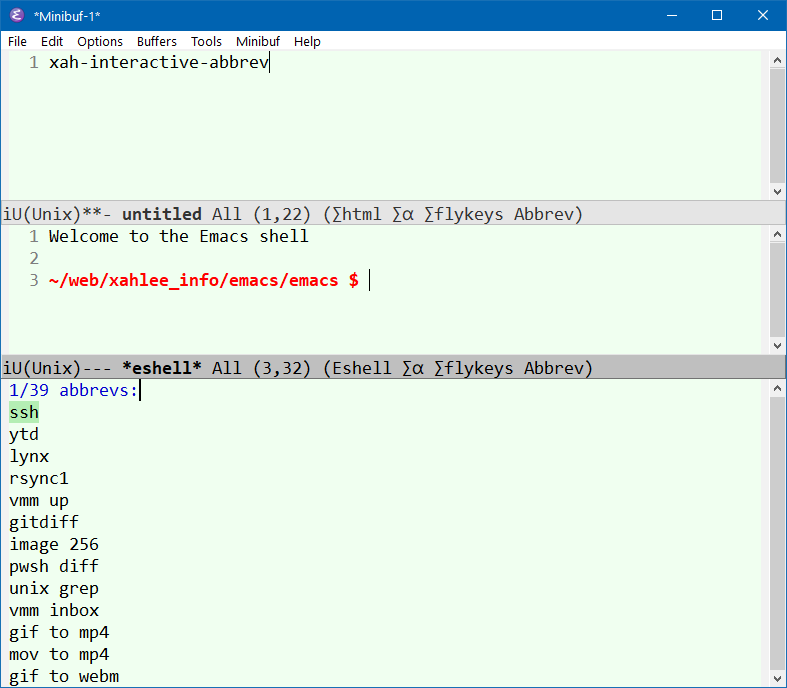
Task: Click scroll up arrow in untitled buffer pane
Action: [x=777, y=60]
